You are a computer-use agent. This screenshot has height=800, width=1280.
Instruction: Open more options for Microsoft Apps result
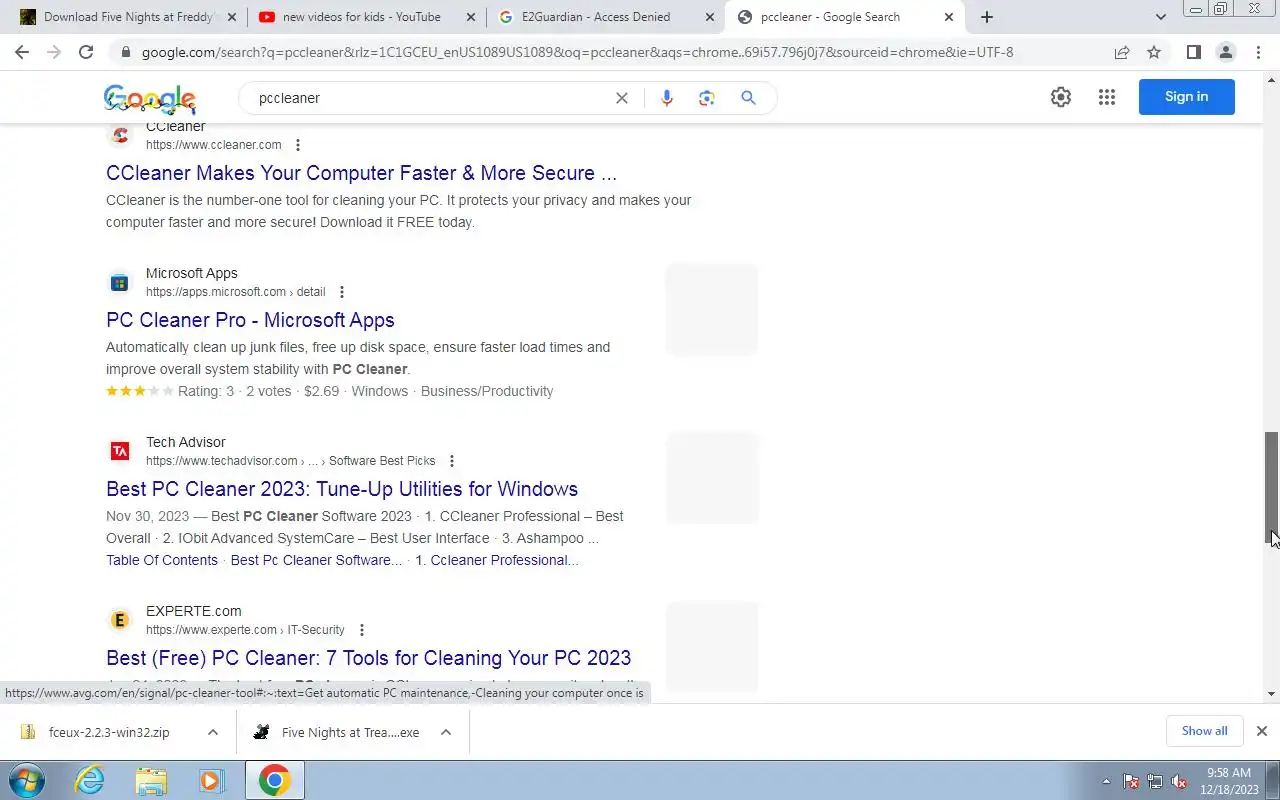point(341,292)
